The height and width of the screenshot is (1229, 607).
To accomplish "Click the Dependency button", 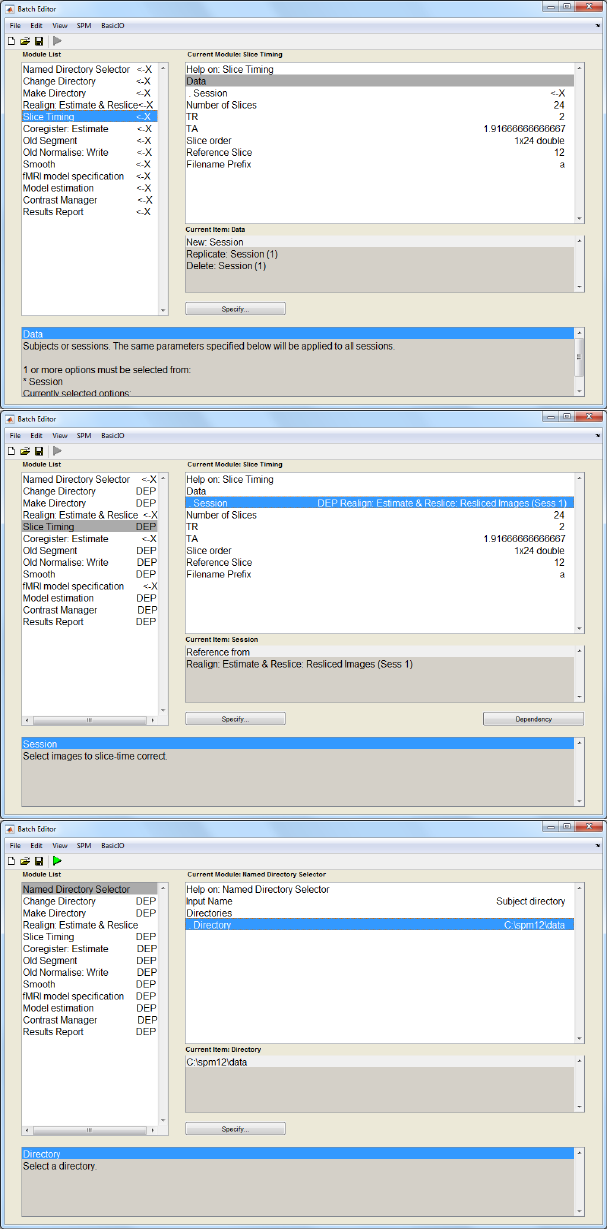I will point(534,719).
